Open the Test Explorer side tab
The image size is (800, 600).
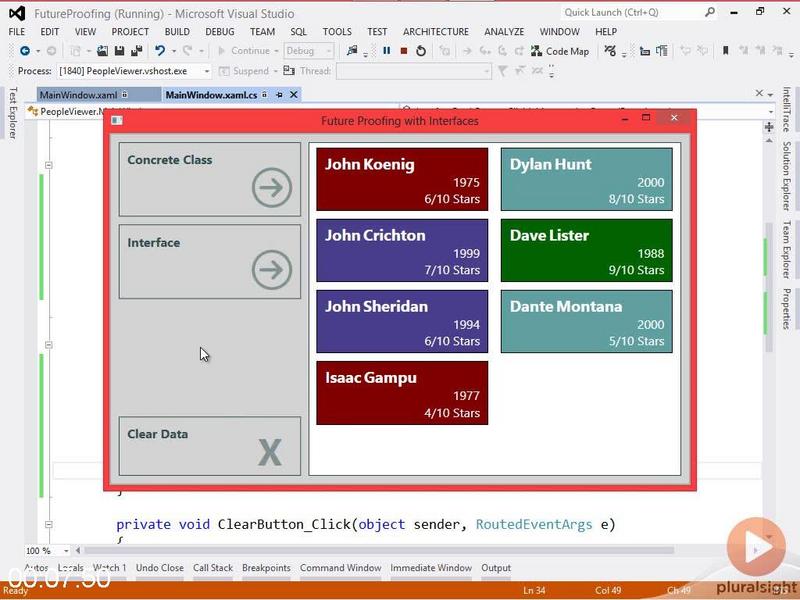coord(13,113)
